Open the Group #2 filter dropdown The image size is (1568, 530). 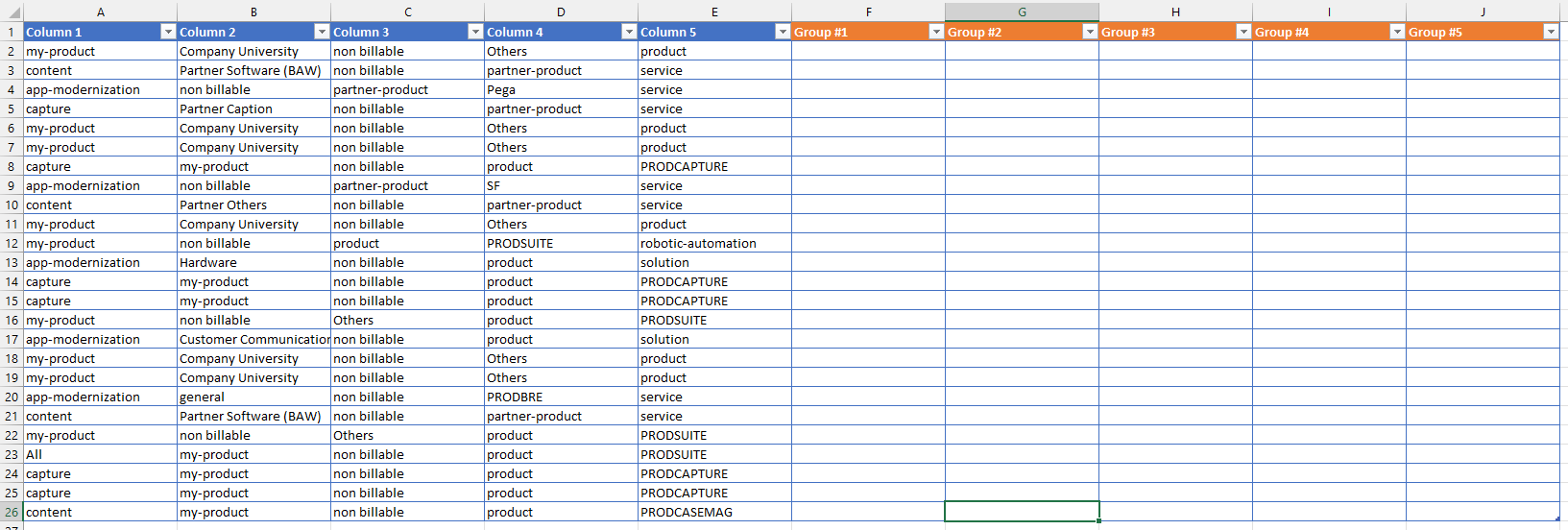point(1090,32)
